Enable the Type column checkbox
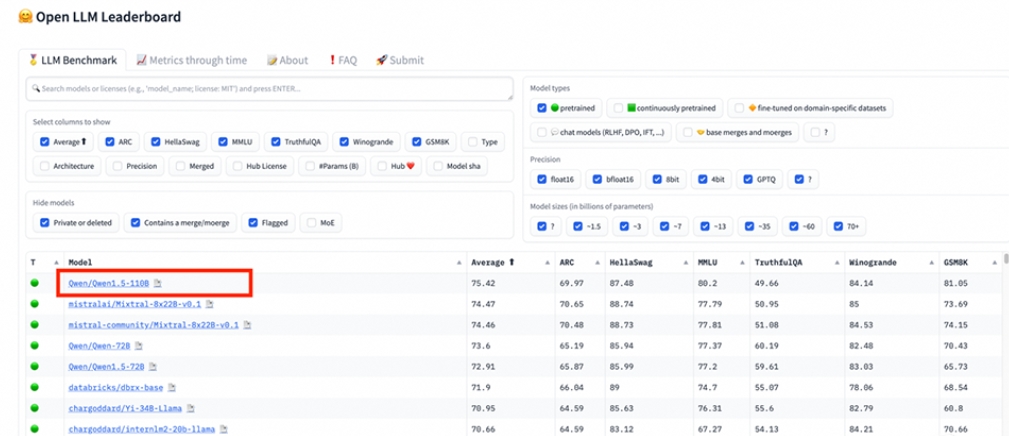Viewport: 1009px width, 436px height. [x=474, y=142]
